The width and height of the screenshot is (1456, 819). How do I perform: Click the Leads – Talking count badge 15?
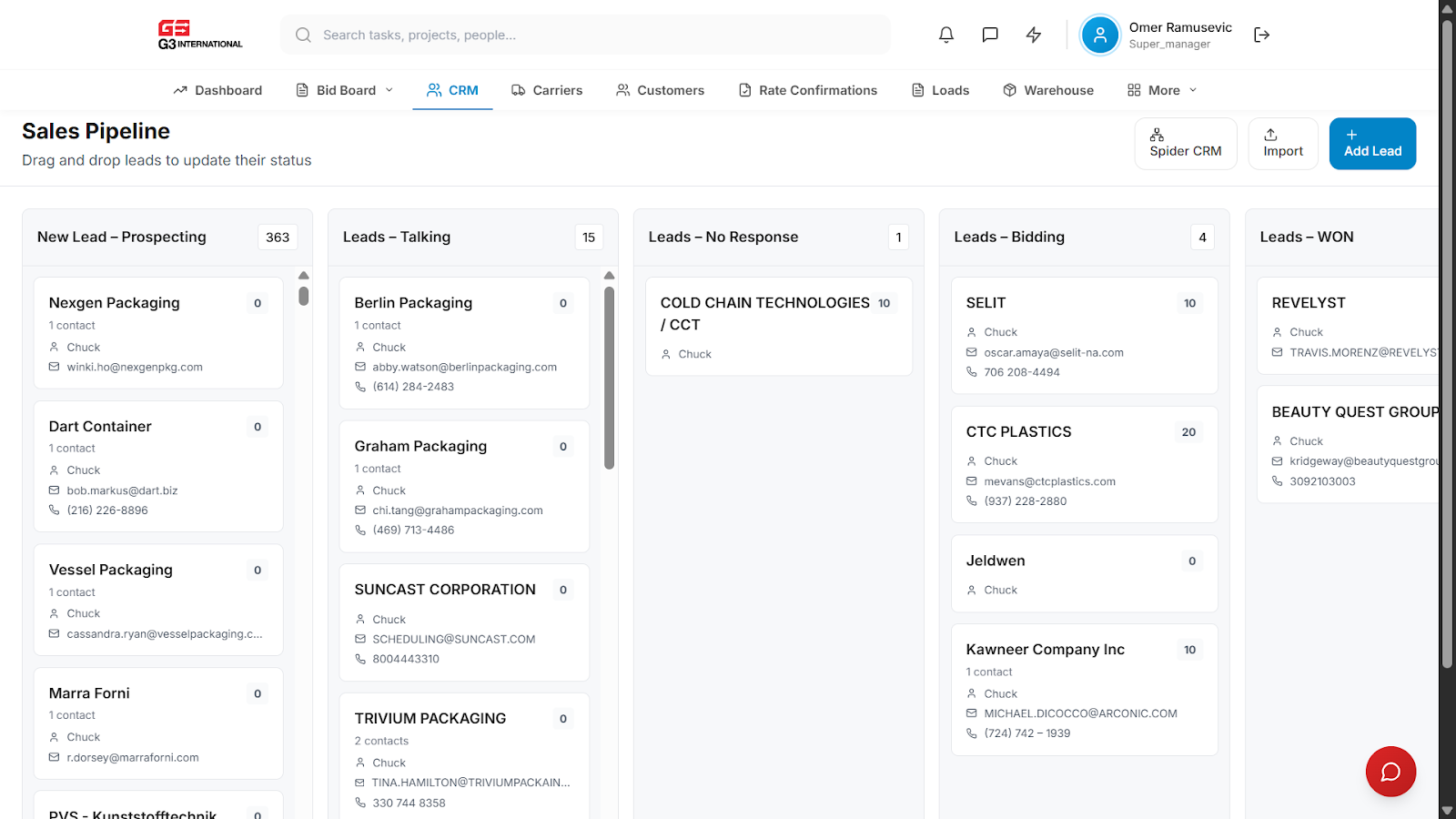pyautogui.click(x=589, y=238)
